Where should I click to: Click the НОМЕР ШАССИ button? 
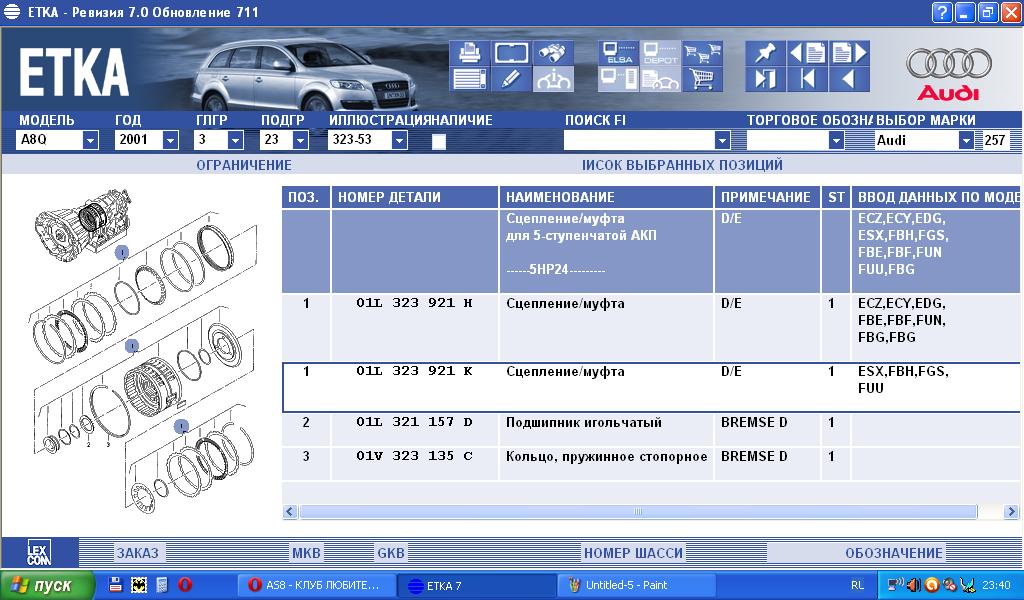pyautogui.click(x=633, y=553)
